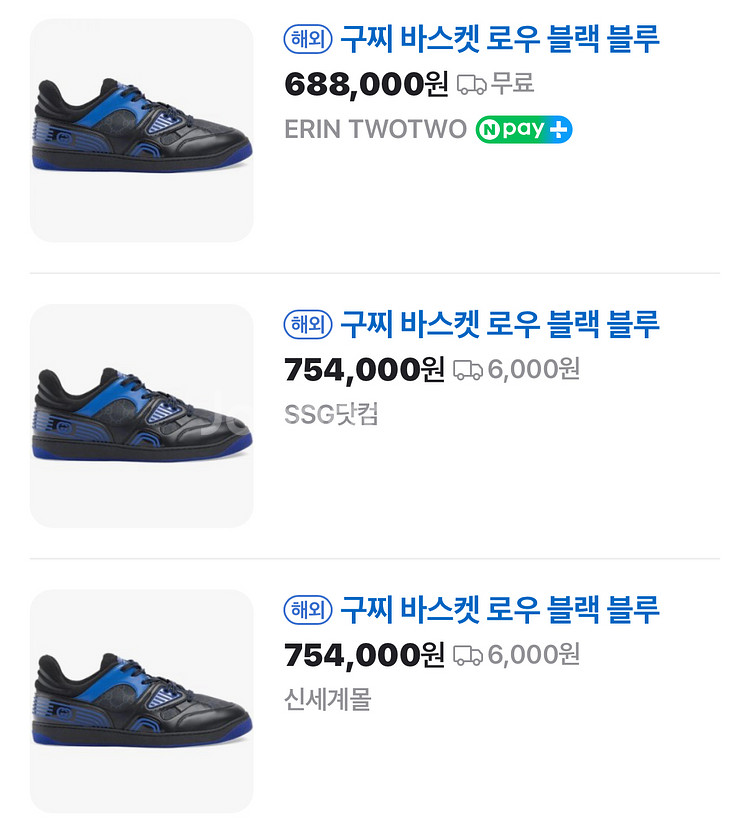
Task: Open the product title above SSG닷컴
Action: point(500,324)
